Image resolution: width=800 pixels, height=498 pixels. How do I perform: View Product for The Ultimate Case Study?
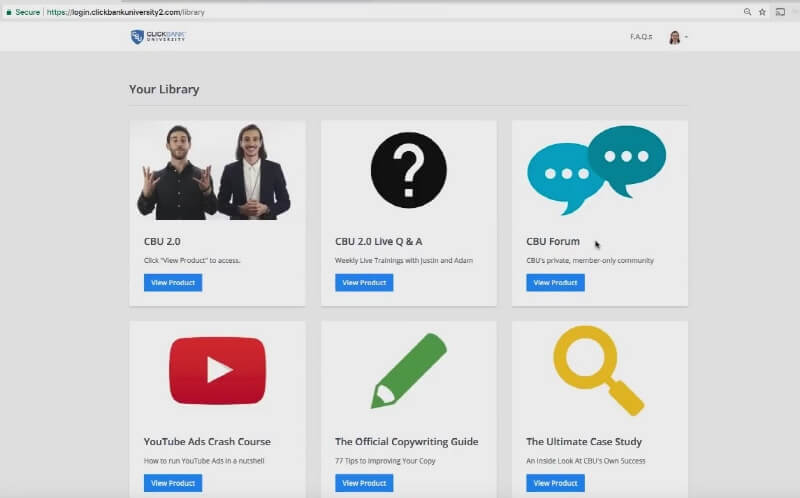(556, 483)
